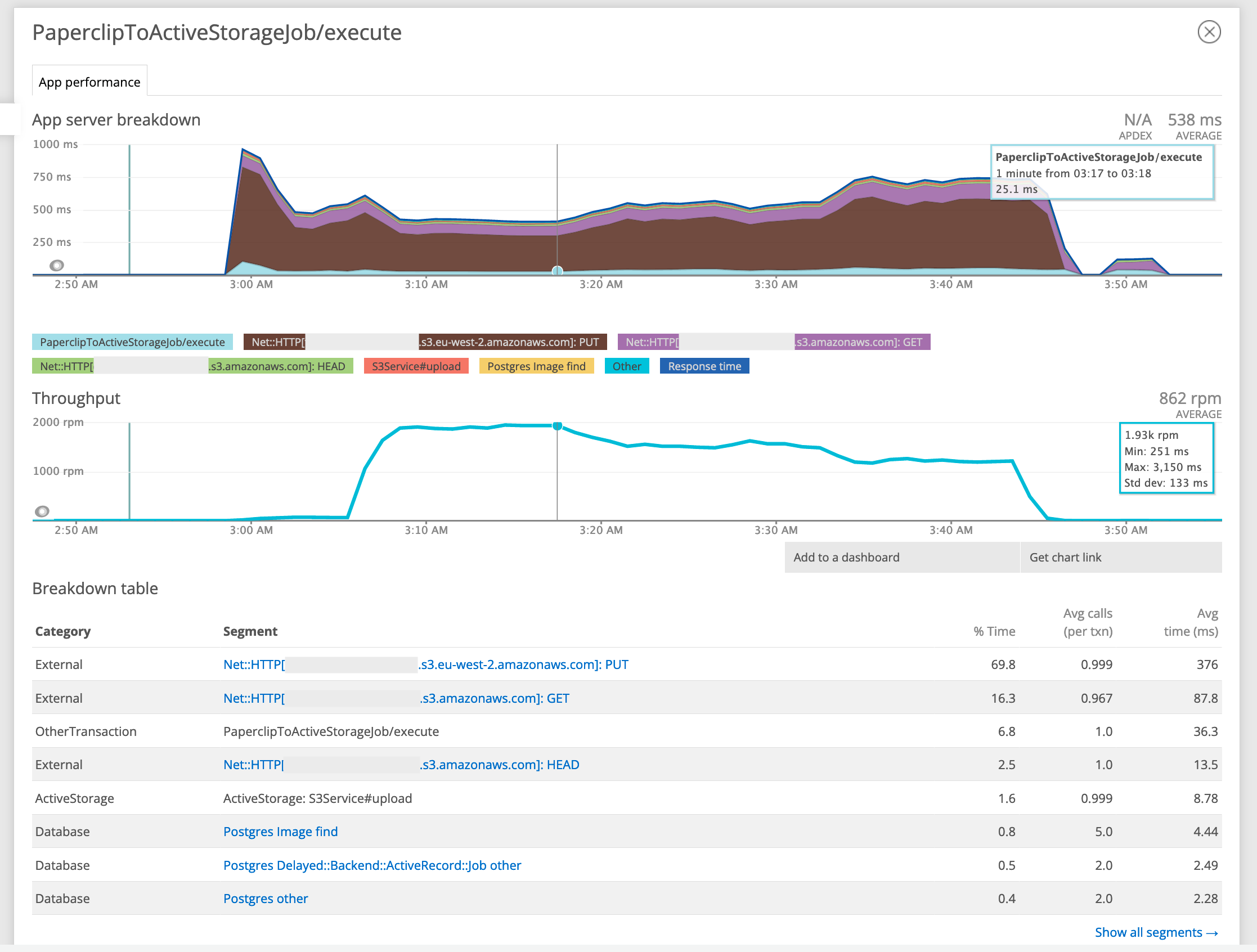Open the Postgres other segment details

click(266, 898)
